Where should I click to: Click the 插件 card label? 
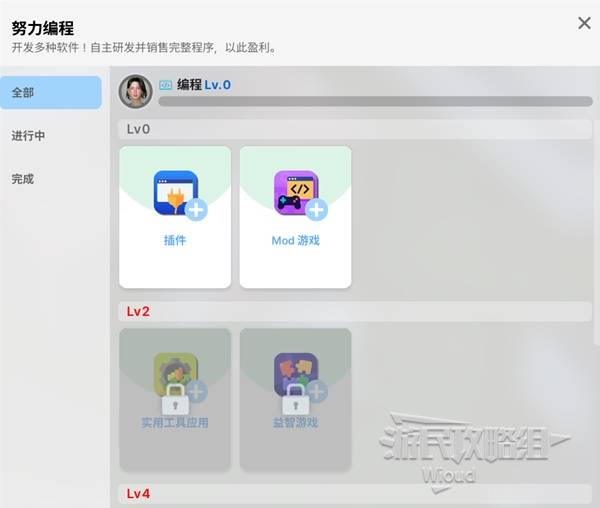[175, 240]
